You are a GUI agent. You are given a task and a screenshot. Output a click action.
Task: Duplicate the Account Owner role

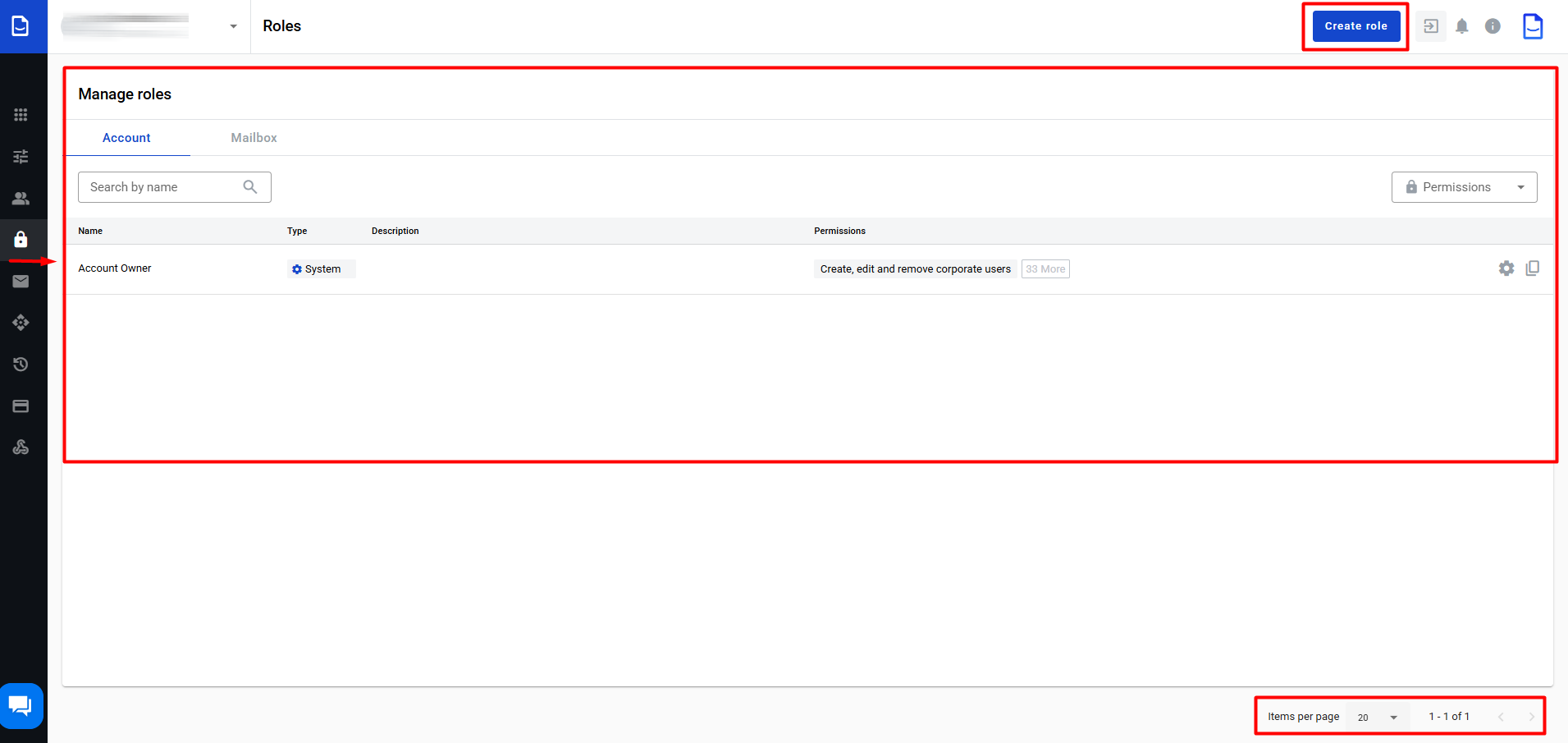point(1532,268)
